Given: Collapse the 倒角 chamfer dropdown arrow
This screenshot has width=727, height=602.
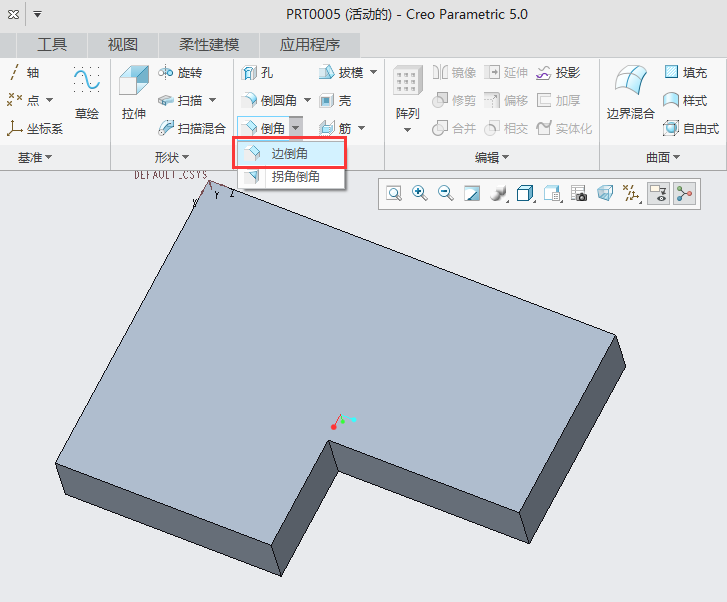Looking at the screenshot, I should (295, 128).
